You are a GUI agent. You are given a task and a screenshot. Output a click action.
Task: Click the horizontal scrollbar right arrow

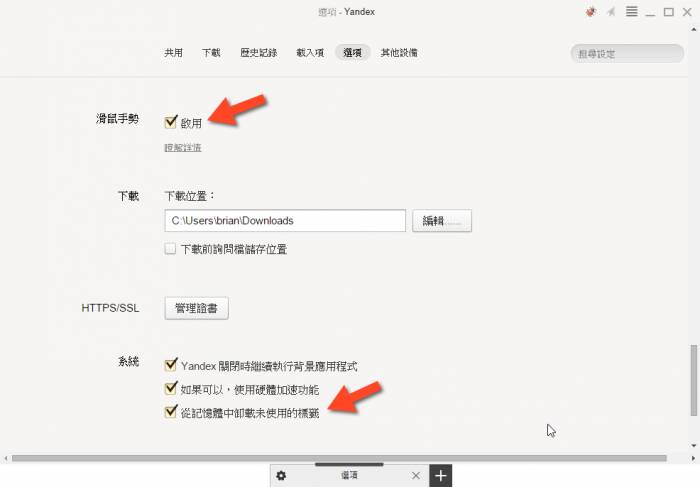point(693,458)
